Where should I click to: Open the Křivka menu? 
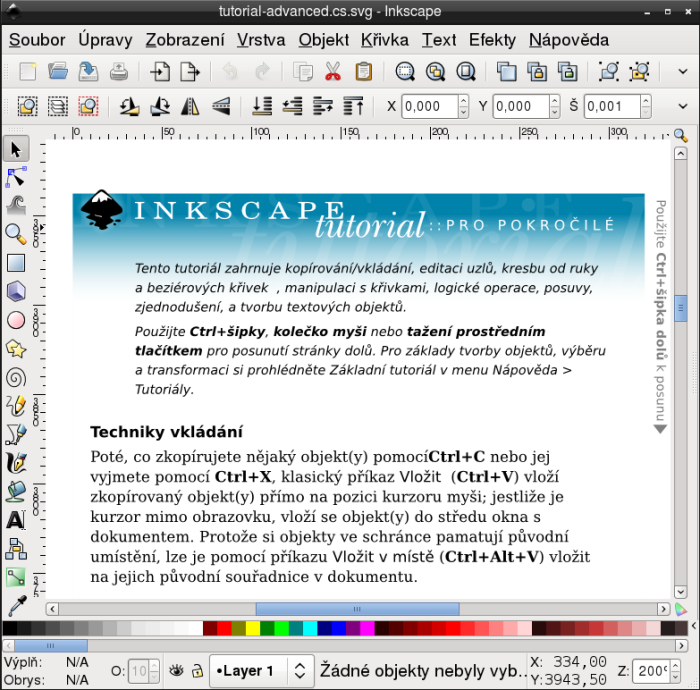click(x=385, y=40)
